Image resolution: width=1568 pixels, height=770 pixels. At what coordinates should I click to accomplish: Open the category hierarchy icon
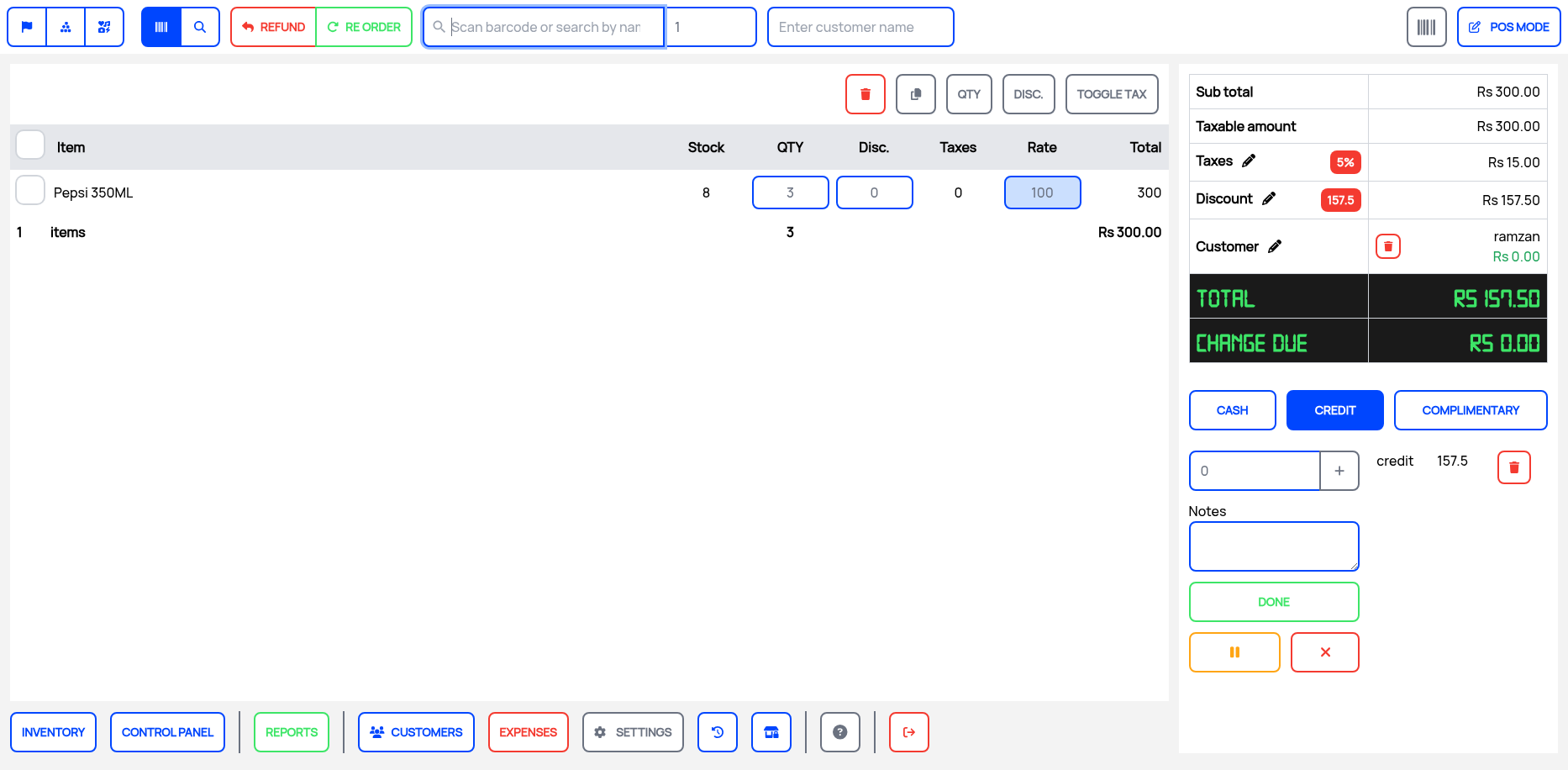(66, 27)
